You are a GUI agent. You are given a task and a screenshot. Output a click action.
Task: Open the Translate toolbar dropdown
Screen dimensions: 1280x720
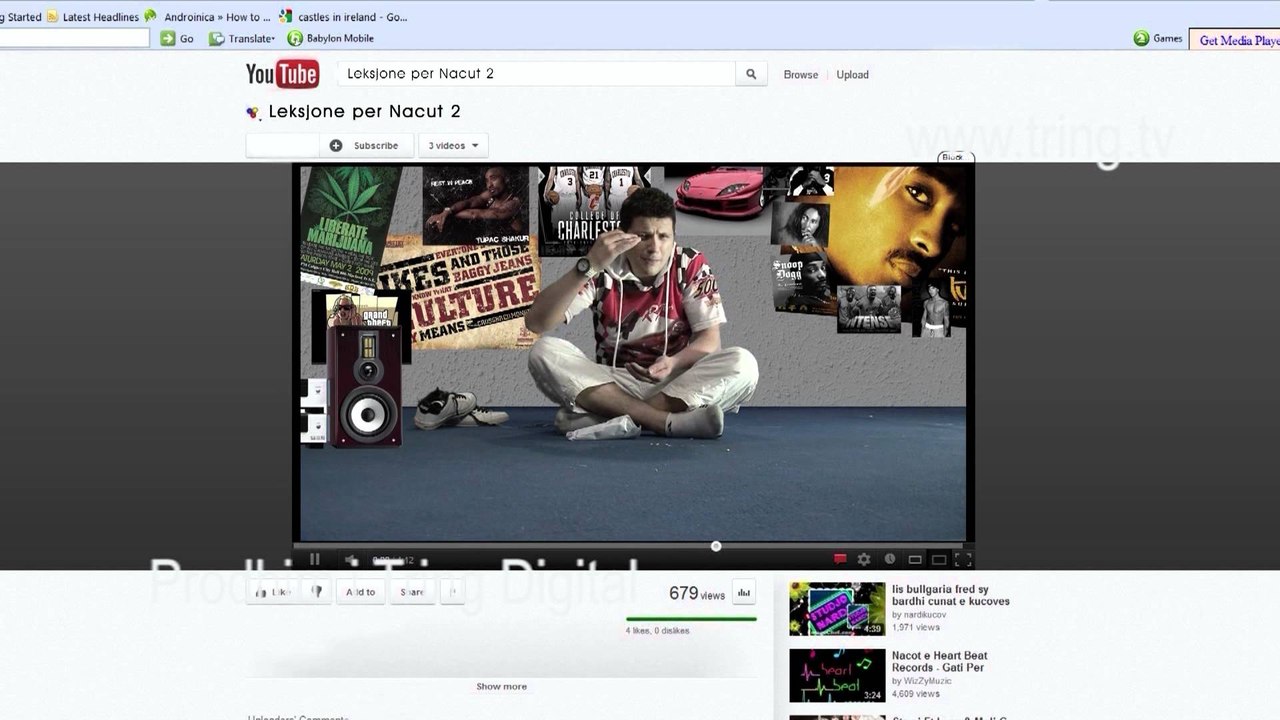(x=242, y=38)
